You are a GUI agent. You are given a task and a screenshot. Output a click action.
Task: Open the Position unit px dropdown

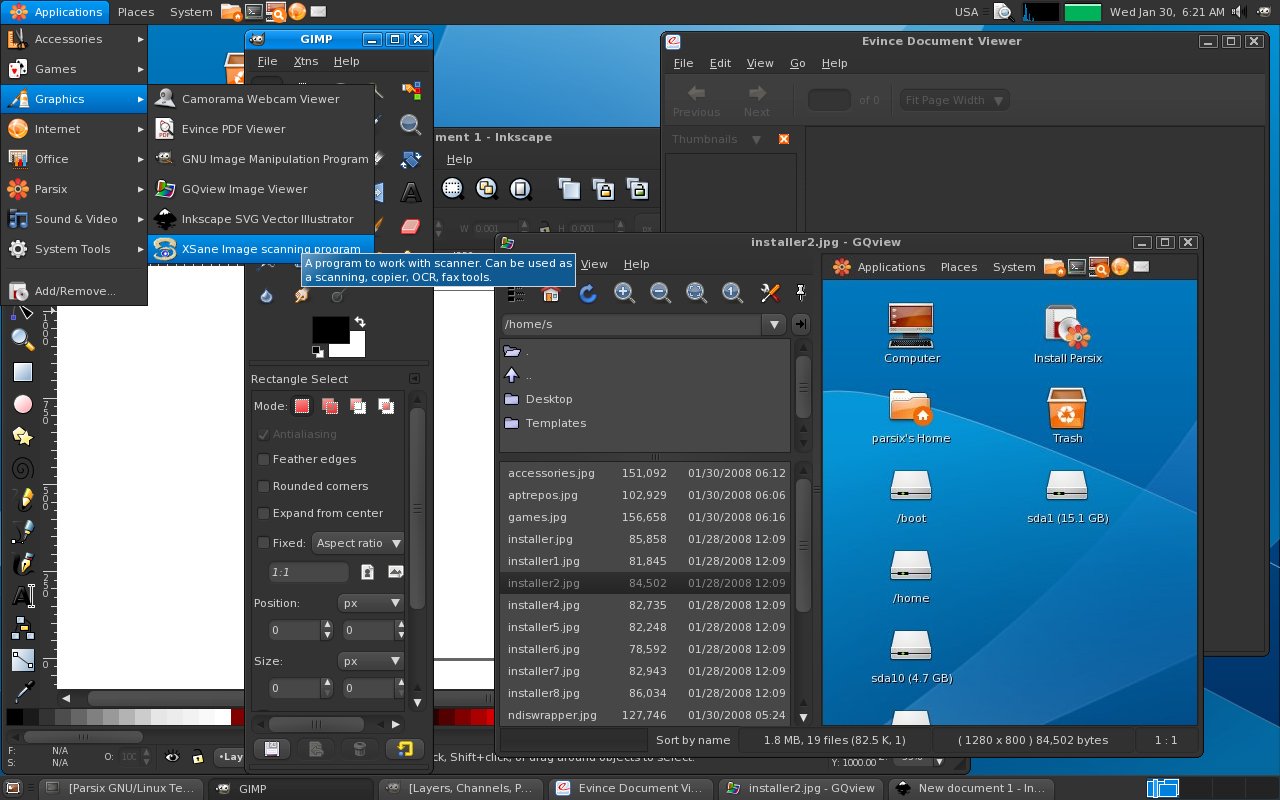pos(370,603)
